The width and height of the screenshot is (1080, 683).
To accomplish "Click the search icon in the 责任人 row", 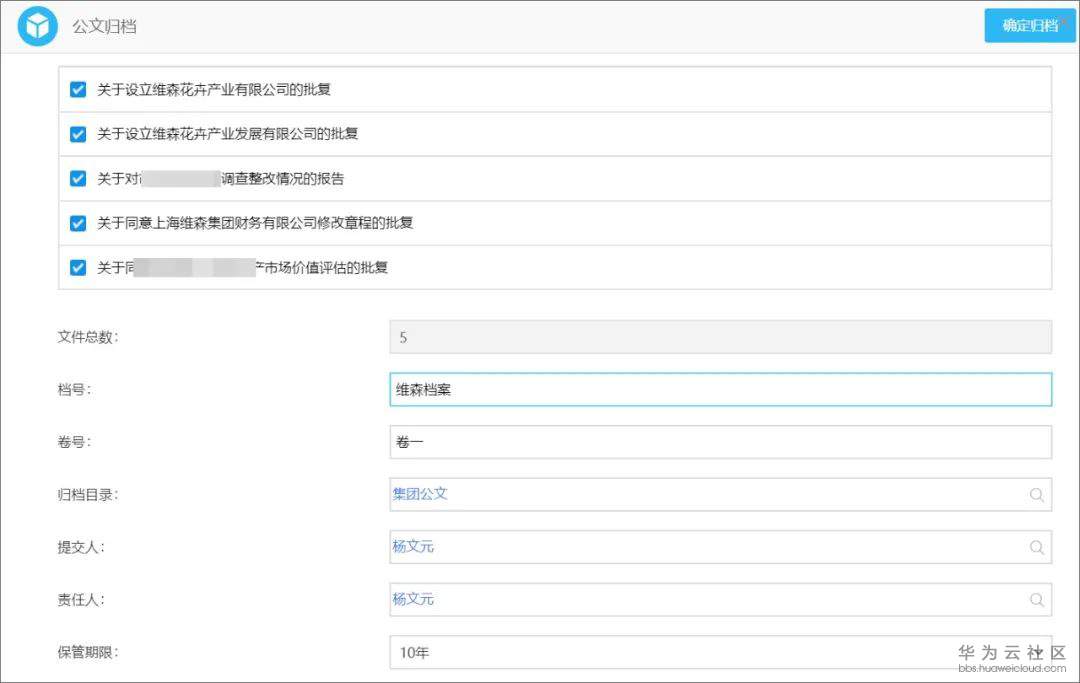I will (1037, 599).
